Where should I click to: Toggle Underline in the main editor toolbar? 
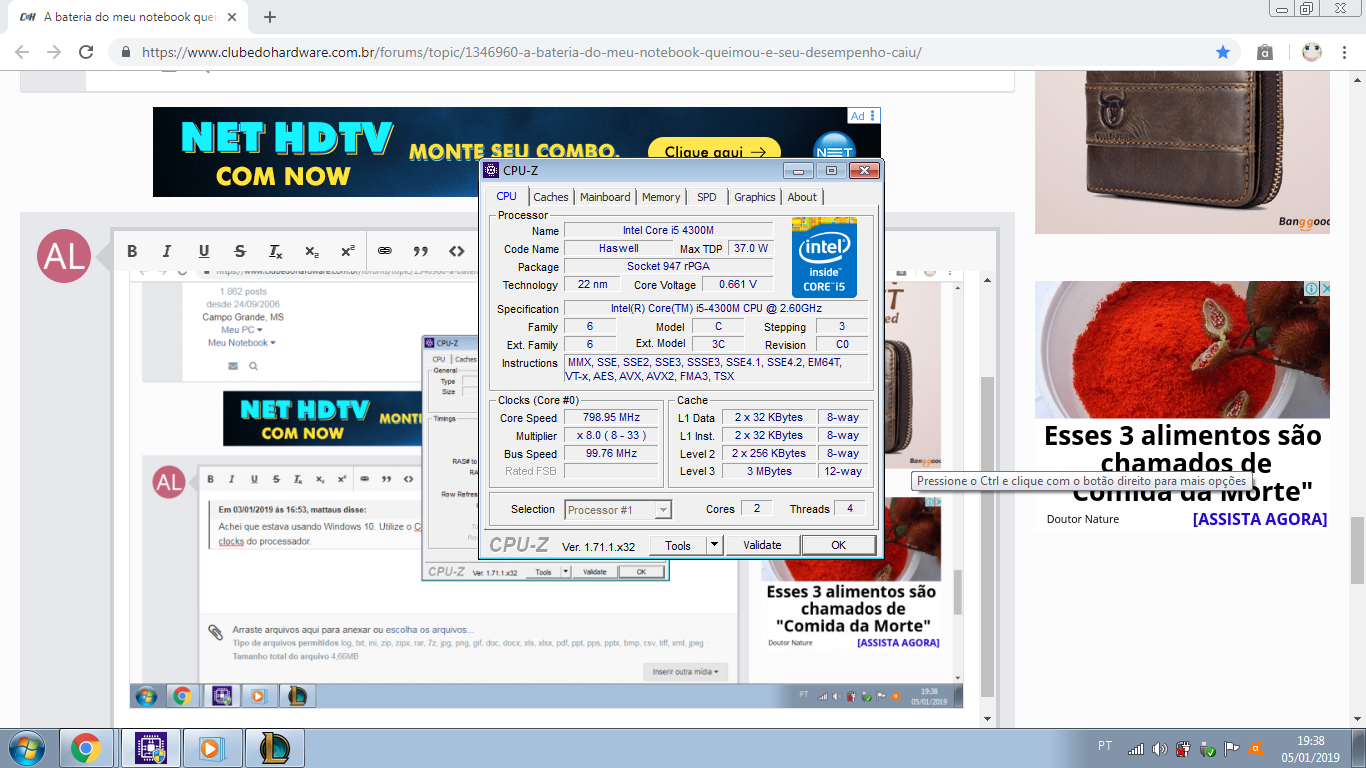[x=204, y=251]
